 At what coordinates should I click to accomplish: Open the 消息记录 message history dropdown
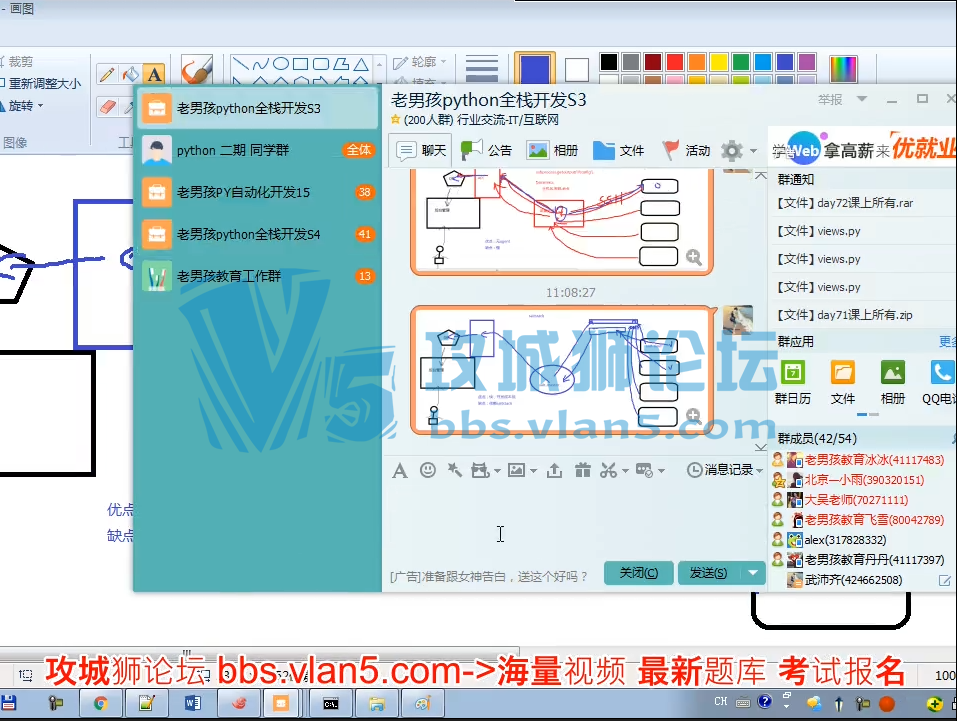click(x=725, y=469)
